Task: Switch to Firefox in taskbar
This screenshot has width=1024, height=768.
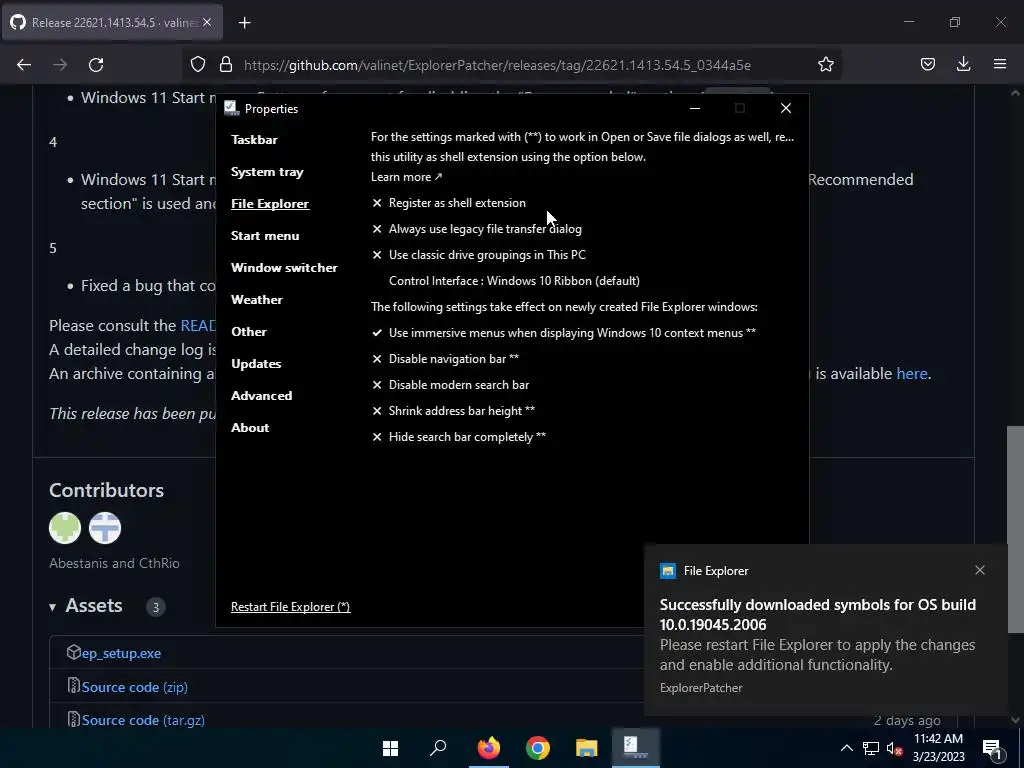Action: tap(488, 748)
